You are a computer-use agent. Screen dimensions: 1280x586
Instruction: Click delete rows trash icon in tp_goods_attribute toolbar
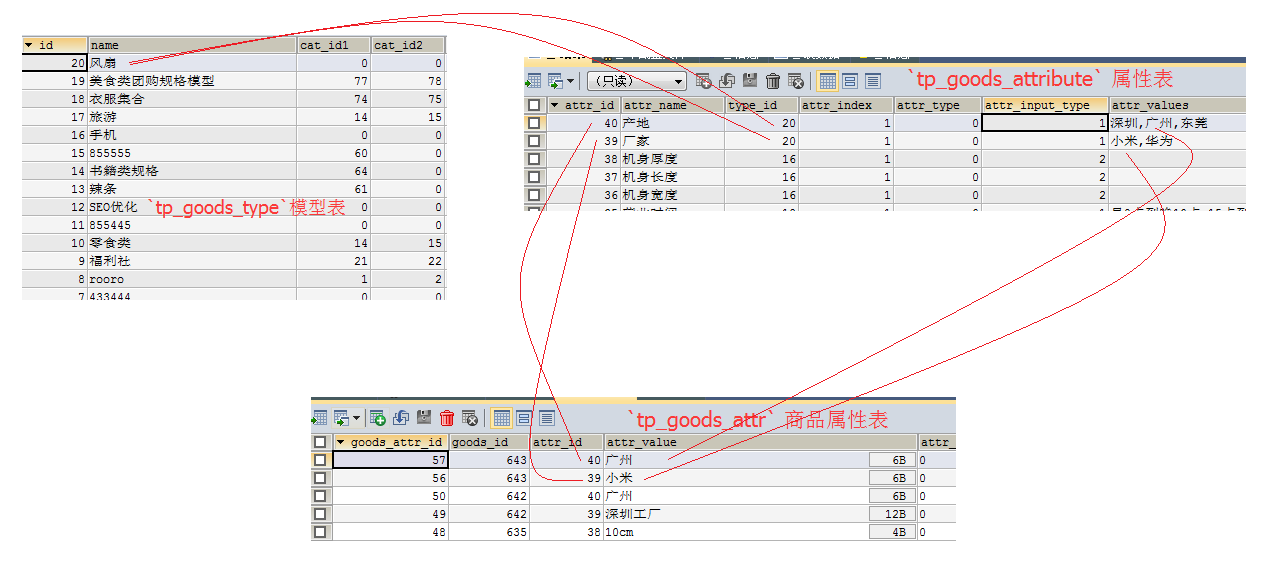tap(773, 81)
